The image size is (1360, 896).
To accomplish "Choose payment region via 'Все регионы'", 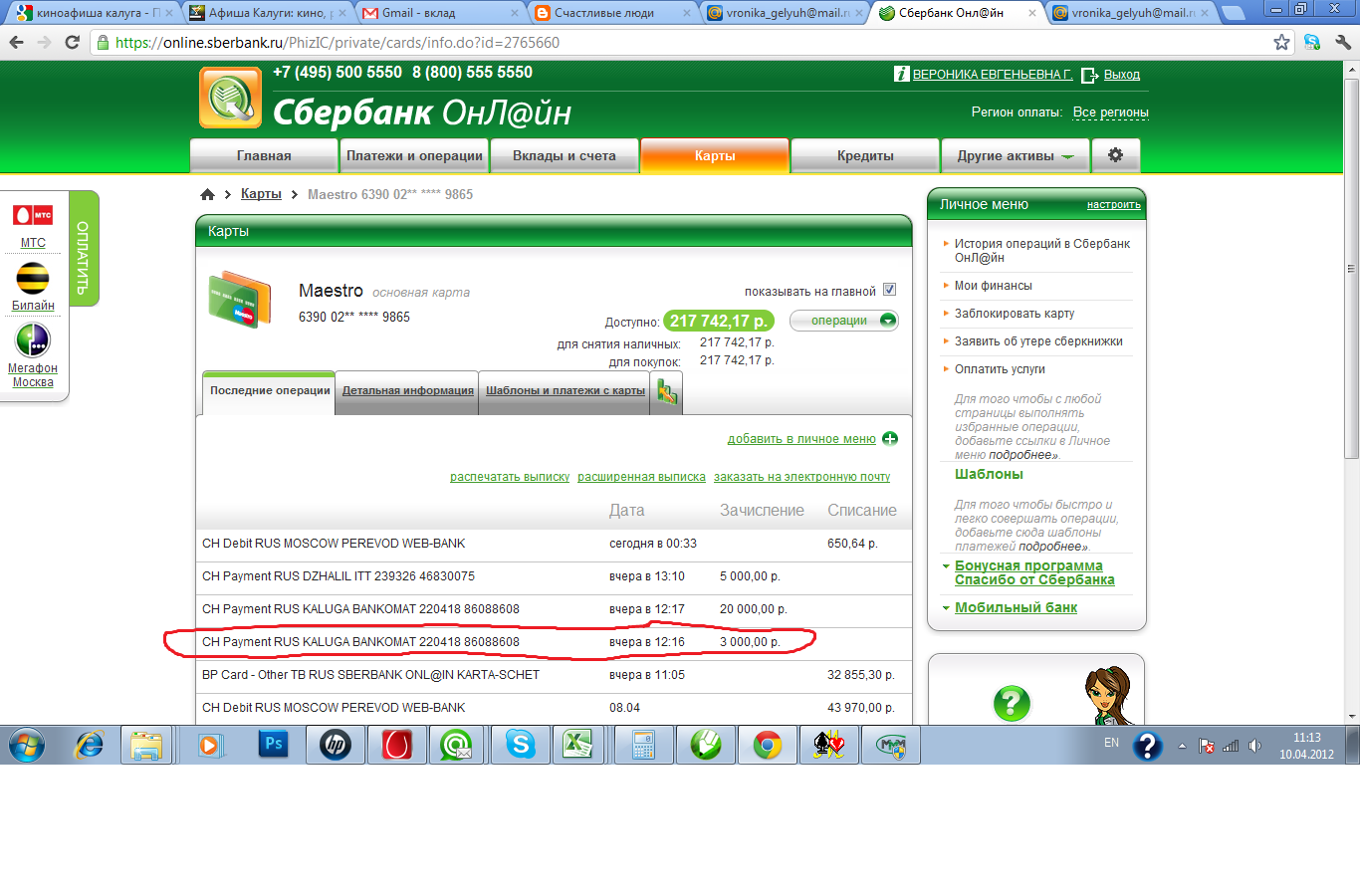I will [1111, 112].
